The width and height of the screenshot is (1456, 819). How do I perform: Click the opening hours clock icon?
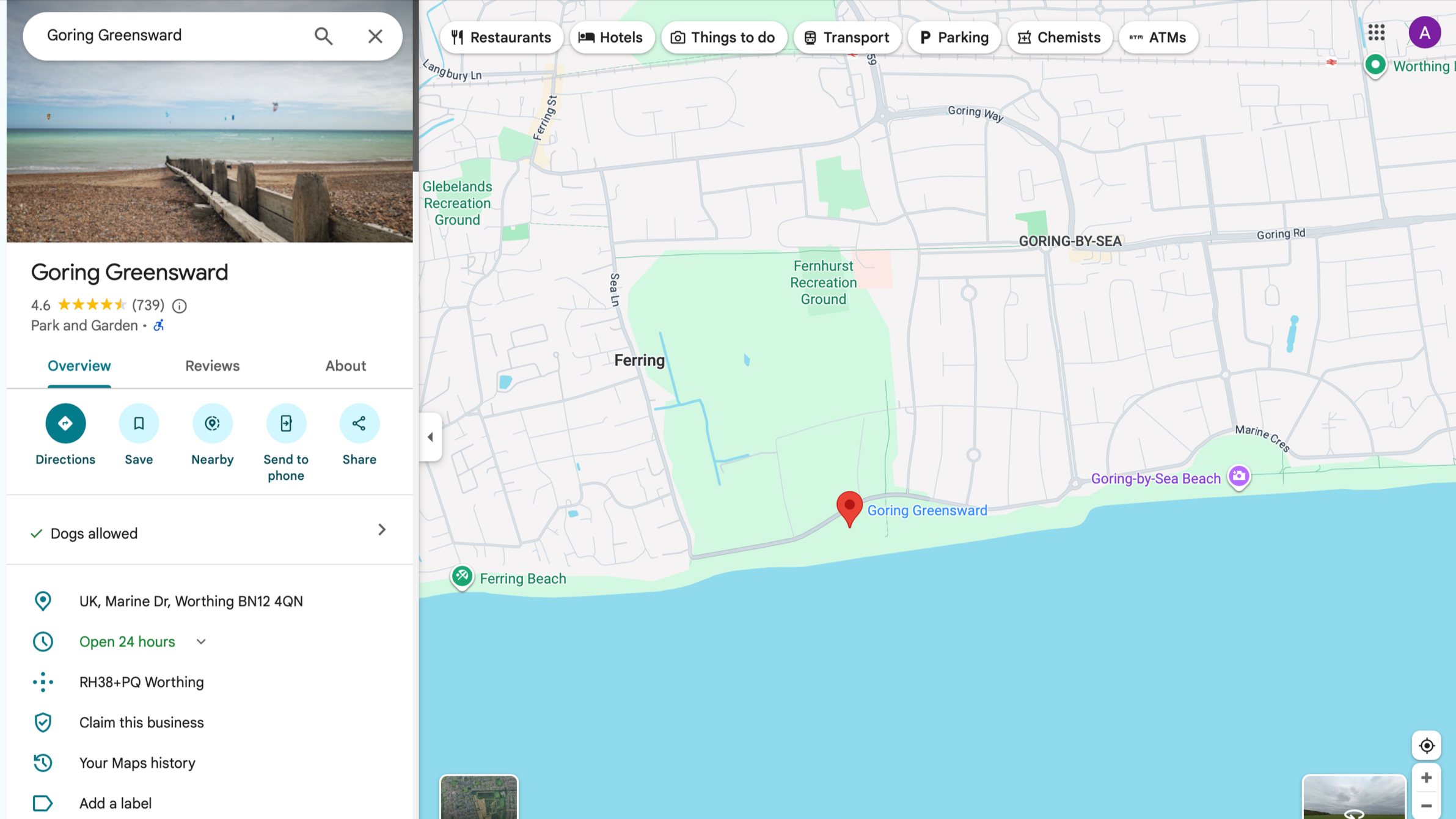point(43,642)
